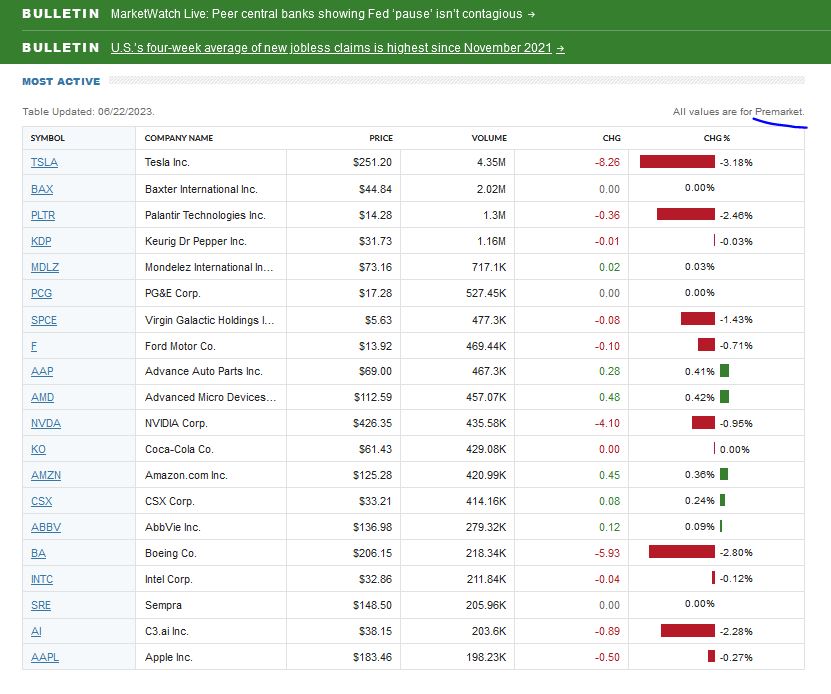Click the VOLUME column header

(x=489, y=138)
